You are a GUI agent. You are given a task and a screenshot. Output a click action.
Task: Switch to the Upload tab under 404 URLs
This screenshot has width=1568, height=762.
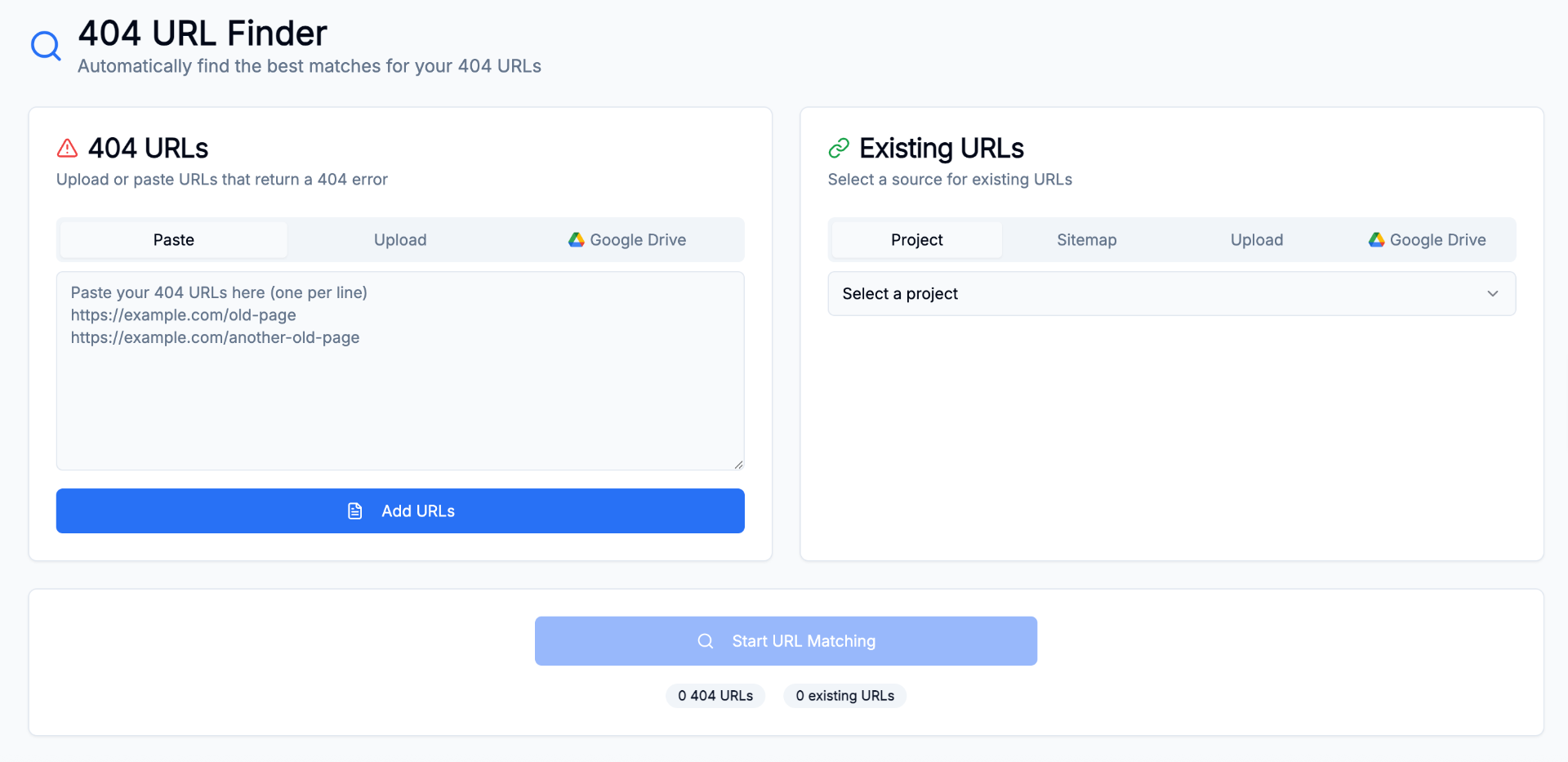pyautogui.click(x=400, y=239)
